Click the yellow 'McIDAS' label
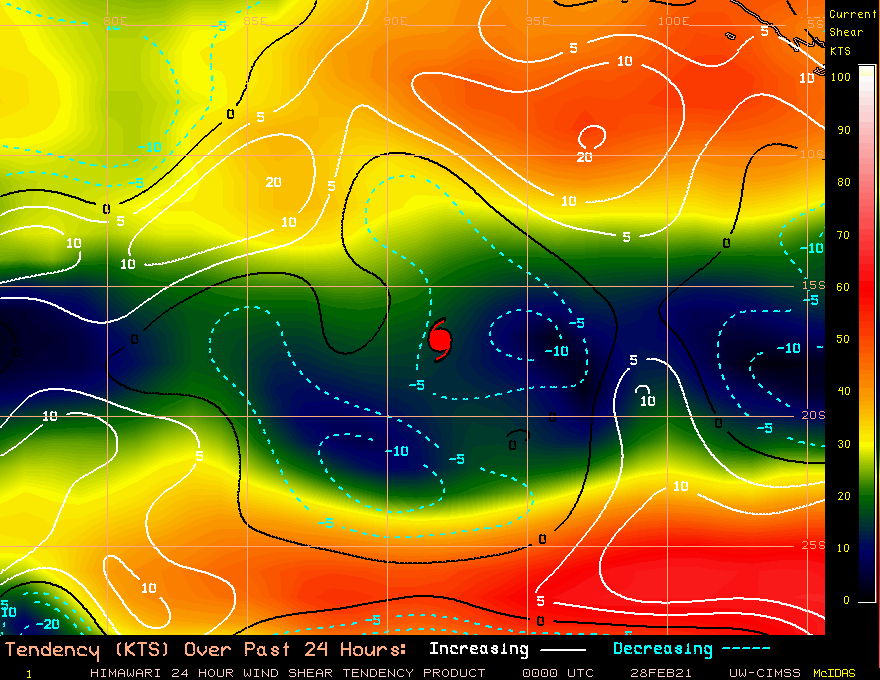 tap(834, 673)
